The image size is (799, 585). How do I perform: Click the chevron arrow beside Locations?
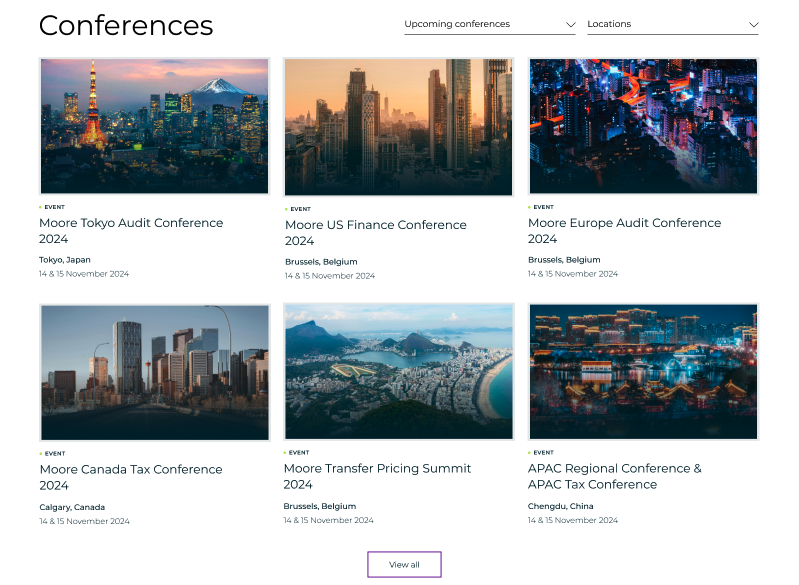click(753, 24)
